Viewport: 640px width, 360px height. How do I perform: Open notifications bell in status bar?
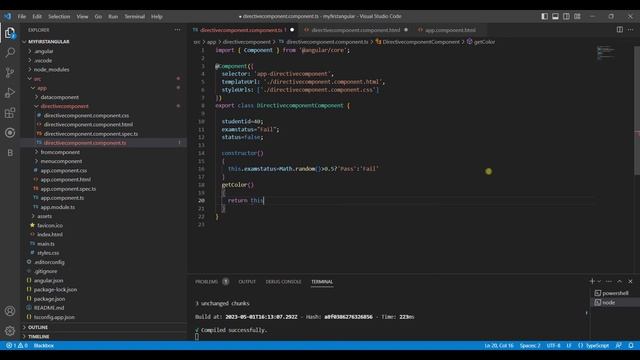pos(631,345)
